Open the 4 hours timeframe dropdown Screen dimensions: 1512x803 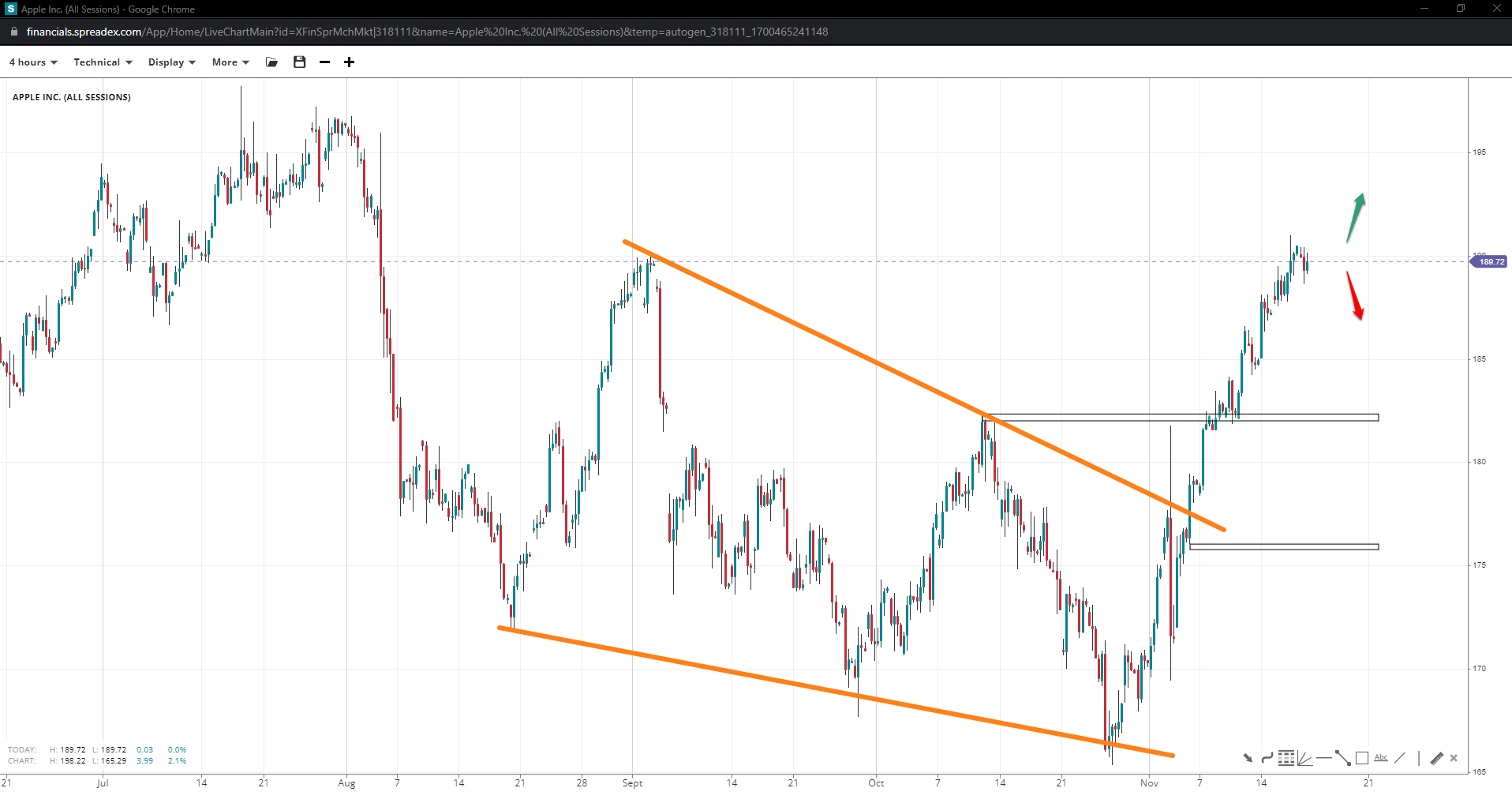(x=33, y=62)
